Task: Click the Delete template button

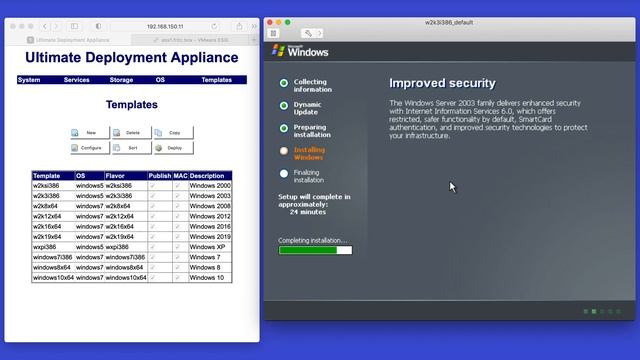Action: 131,133
